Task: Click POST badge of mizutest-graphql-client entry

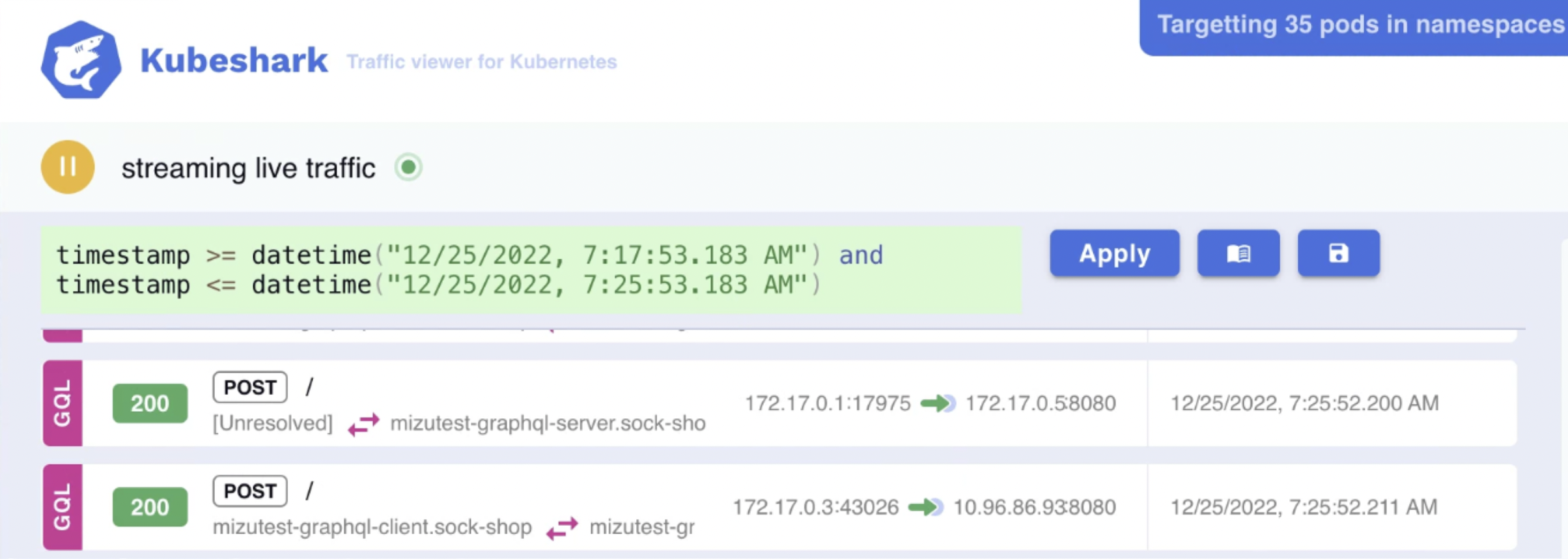Action: [250, 491]
